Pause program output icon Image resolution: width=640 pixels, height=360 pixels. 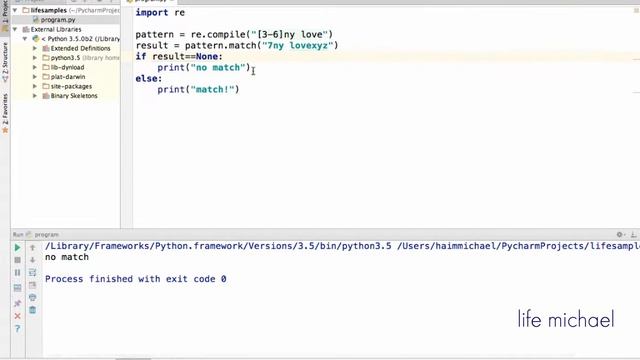tap(17, 272)
